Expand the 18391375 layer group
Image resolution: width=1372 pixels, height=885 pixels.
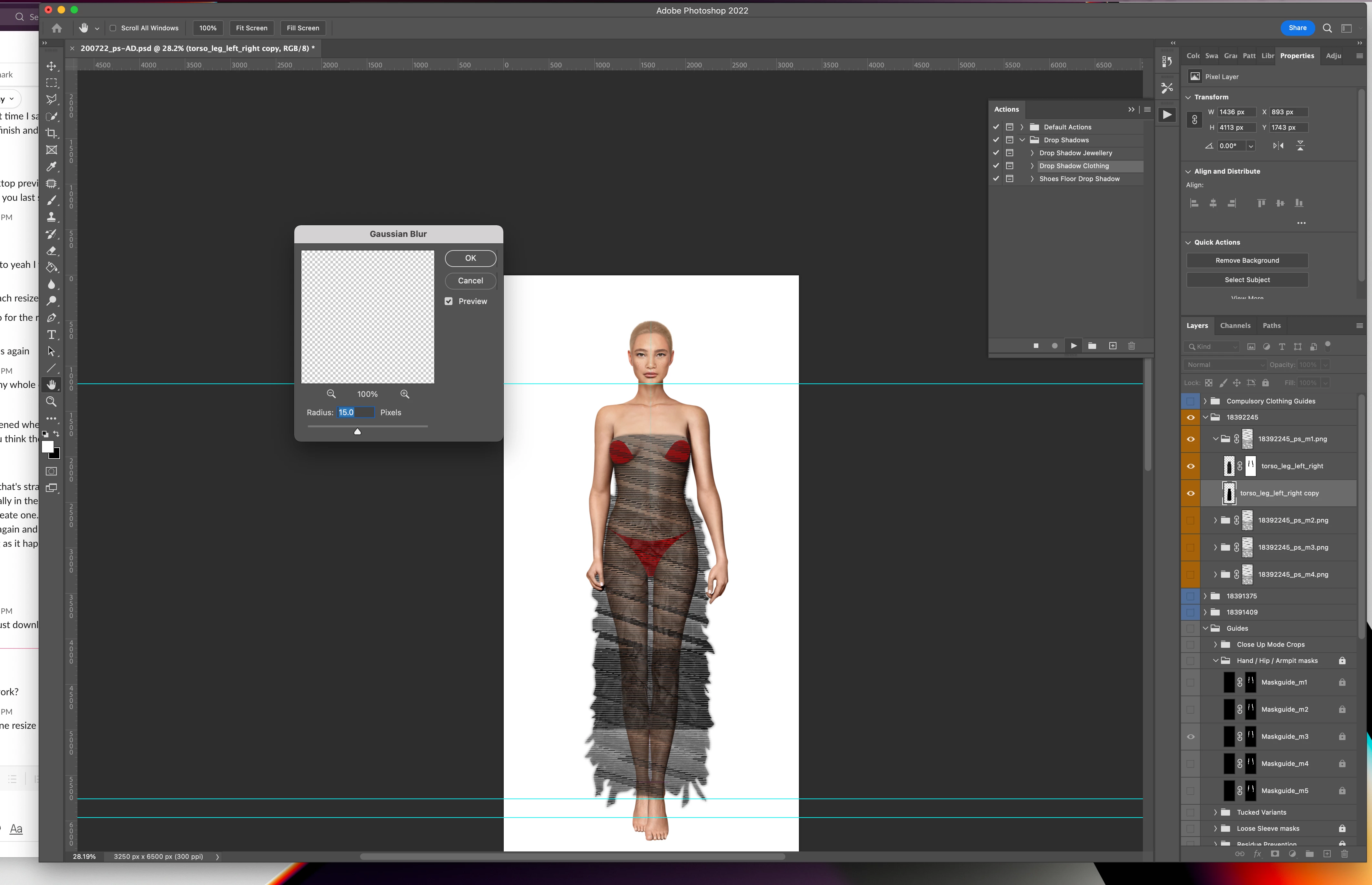pyautogui.click(x=1206, y=596)
